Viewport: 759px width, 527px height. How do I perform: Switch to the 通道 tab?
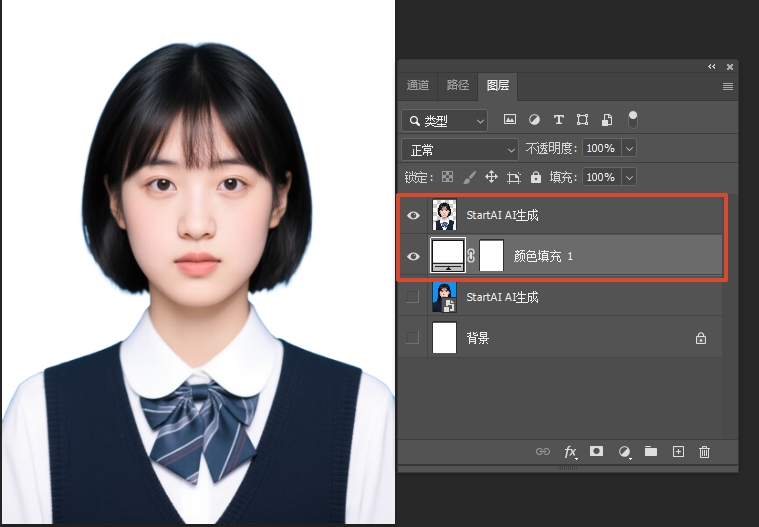tap(418, 86)
